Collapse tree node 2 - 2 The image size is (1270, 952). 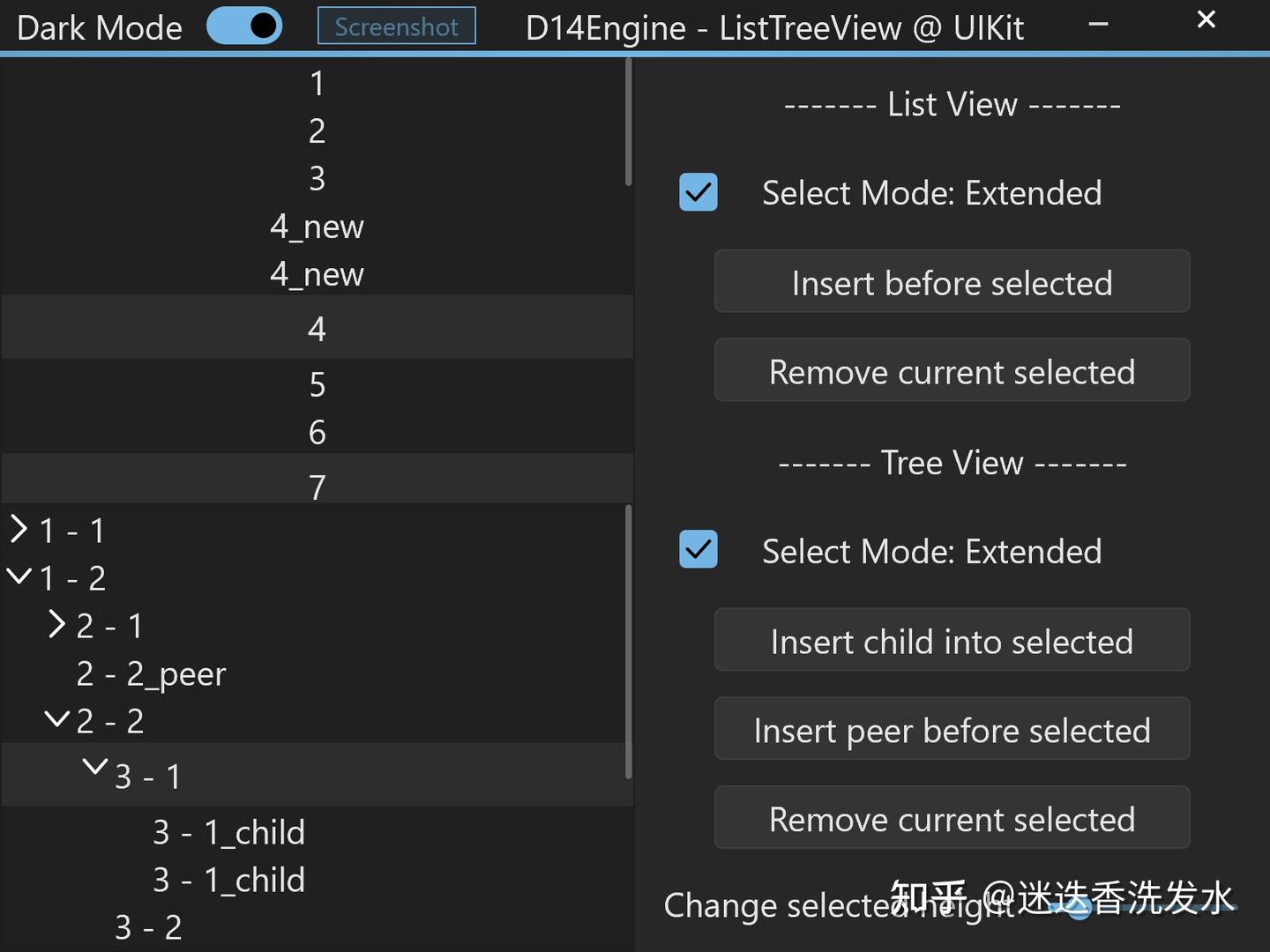click(x=56, y=719)
